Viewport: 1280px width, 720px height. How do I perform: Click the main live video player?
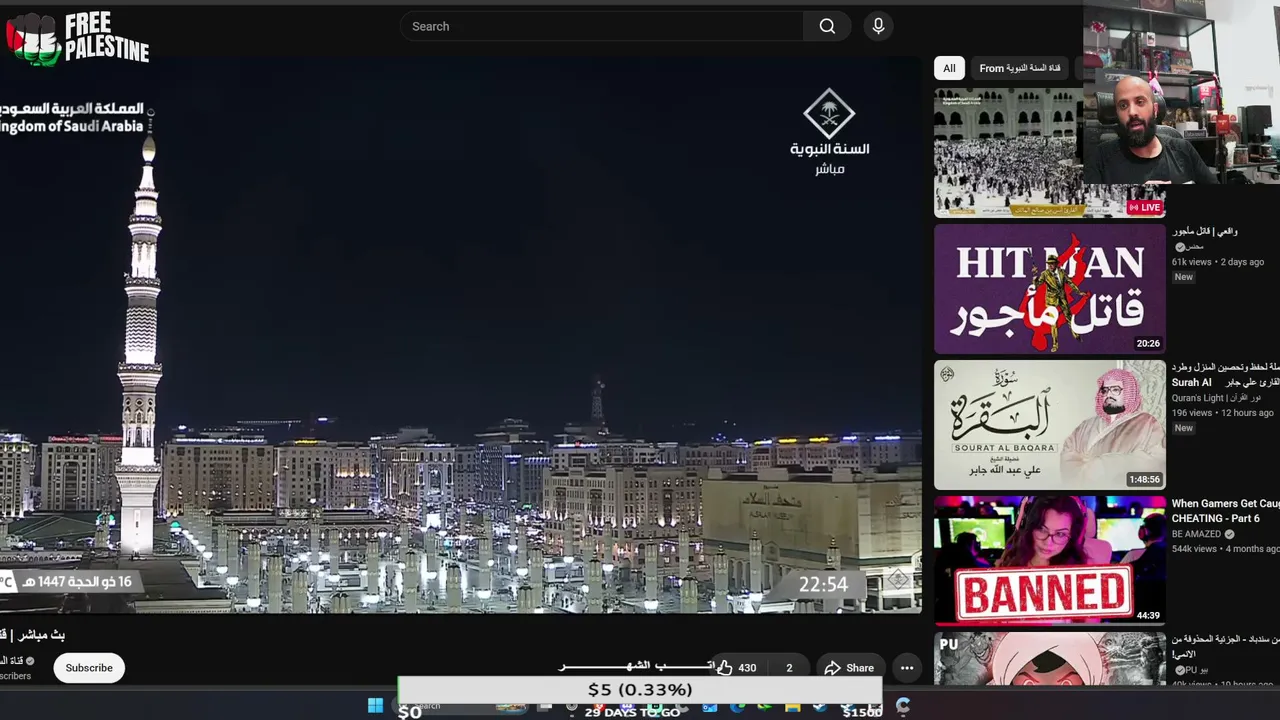tap(461, 334)
